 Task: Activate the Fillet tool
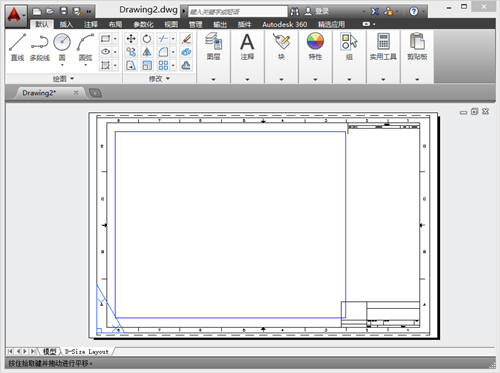pos(163,52)
